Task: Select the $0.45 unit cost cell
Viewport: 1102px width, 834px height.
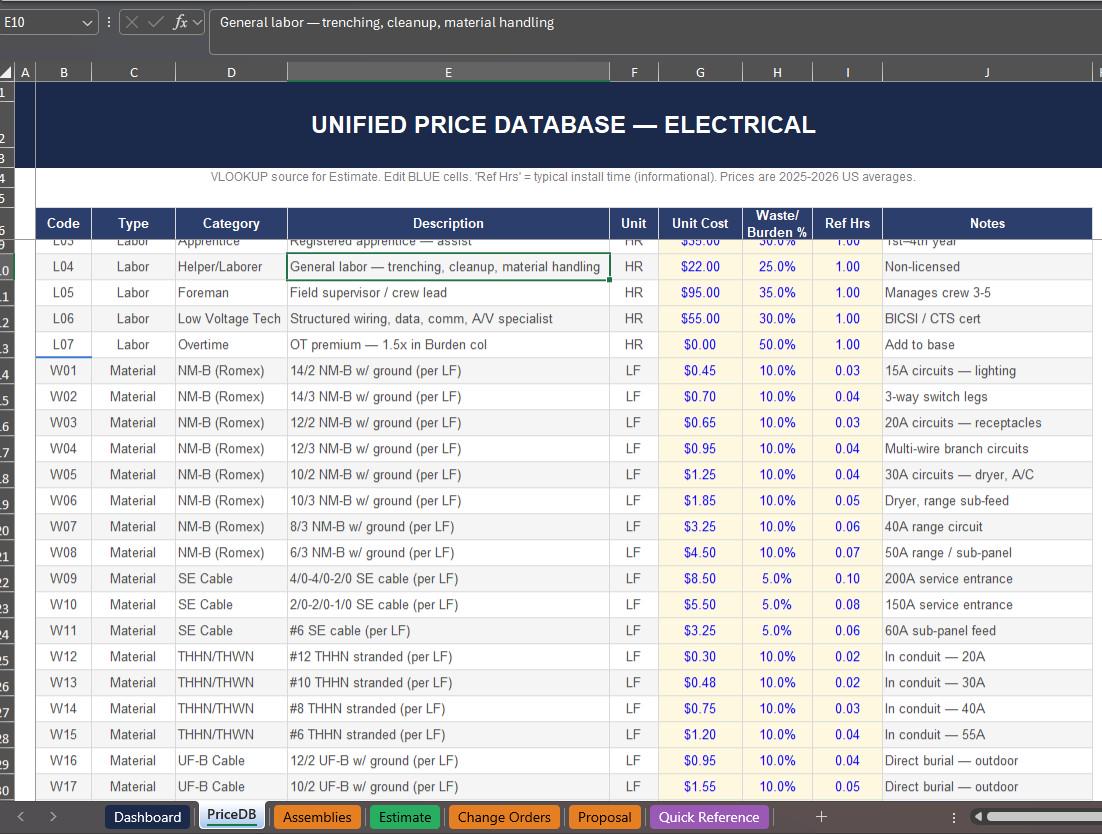Action: [x=700, y=370]
